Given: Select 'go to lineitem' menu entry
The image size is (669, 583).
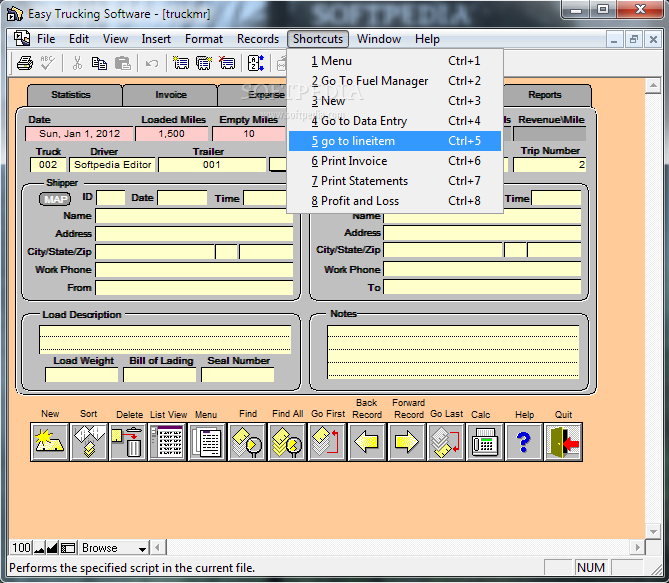Looking at the screenshot, I should [395, 141].
